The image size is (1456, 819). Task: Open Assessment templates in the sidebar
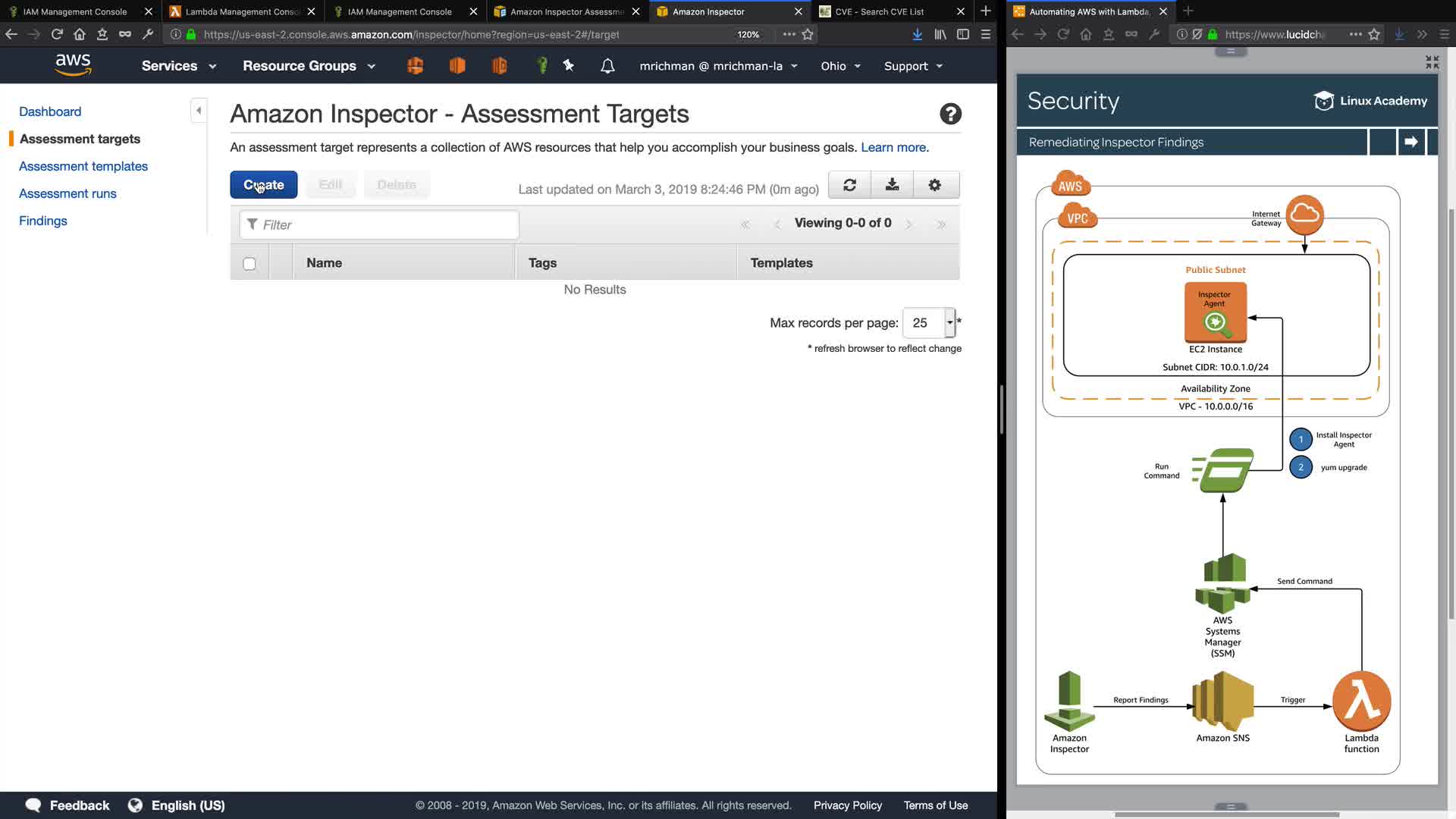tap(83, 166)
